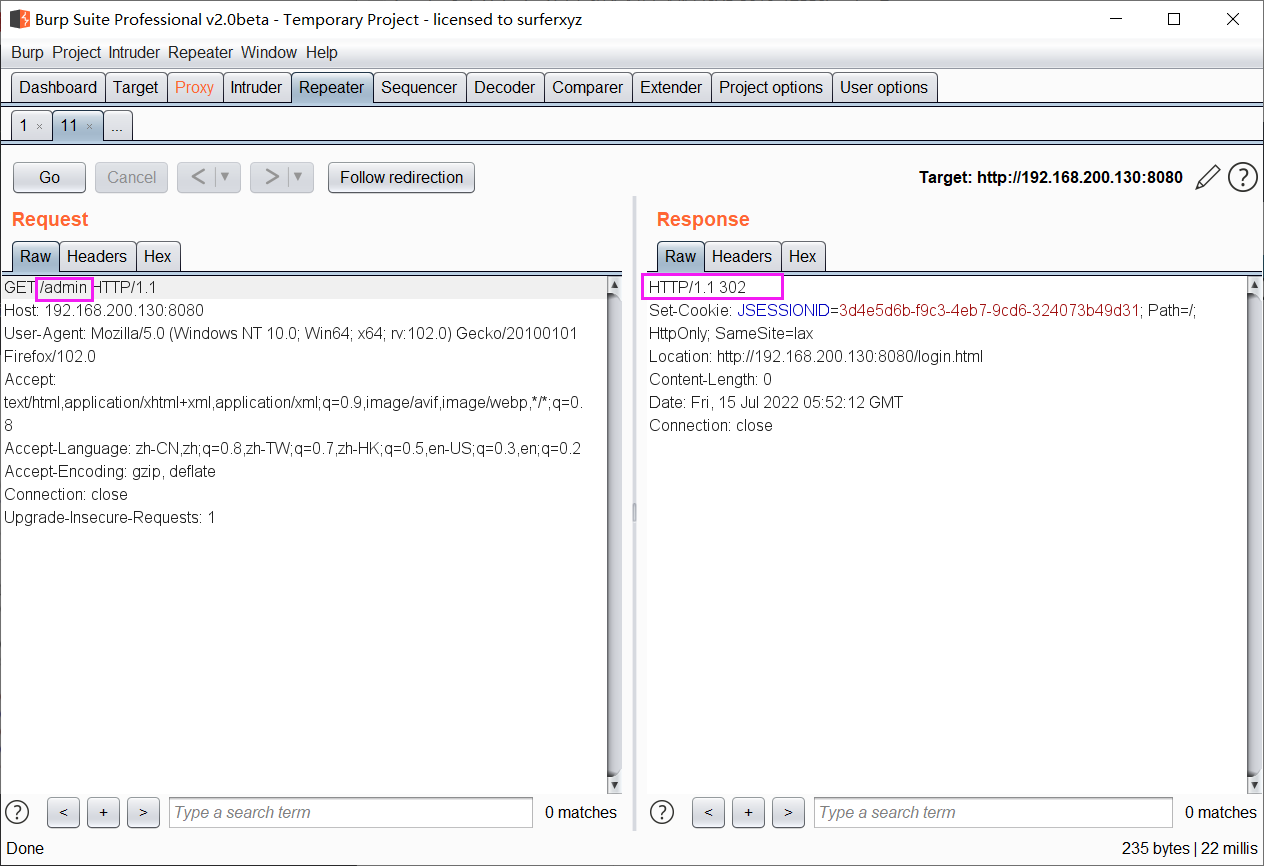Viewport: 1264px width, 866px height.
Task: Select the Repeater tool tab
Action: click(332, 87)
